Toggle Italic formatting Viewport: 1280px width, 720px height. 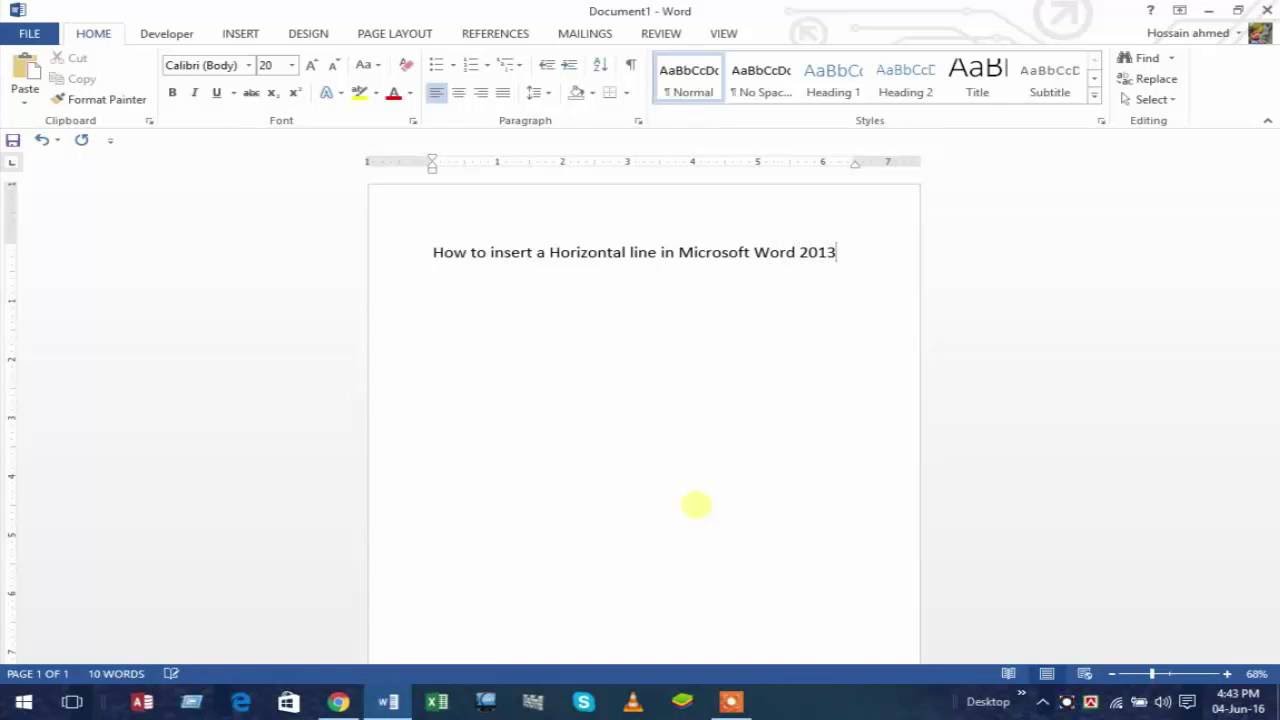tap(194, 92)
